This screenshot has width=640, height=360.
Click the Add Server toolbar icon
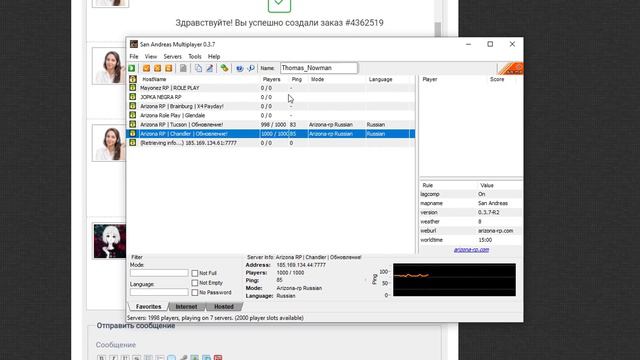pos(147,68)
